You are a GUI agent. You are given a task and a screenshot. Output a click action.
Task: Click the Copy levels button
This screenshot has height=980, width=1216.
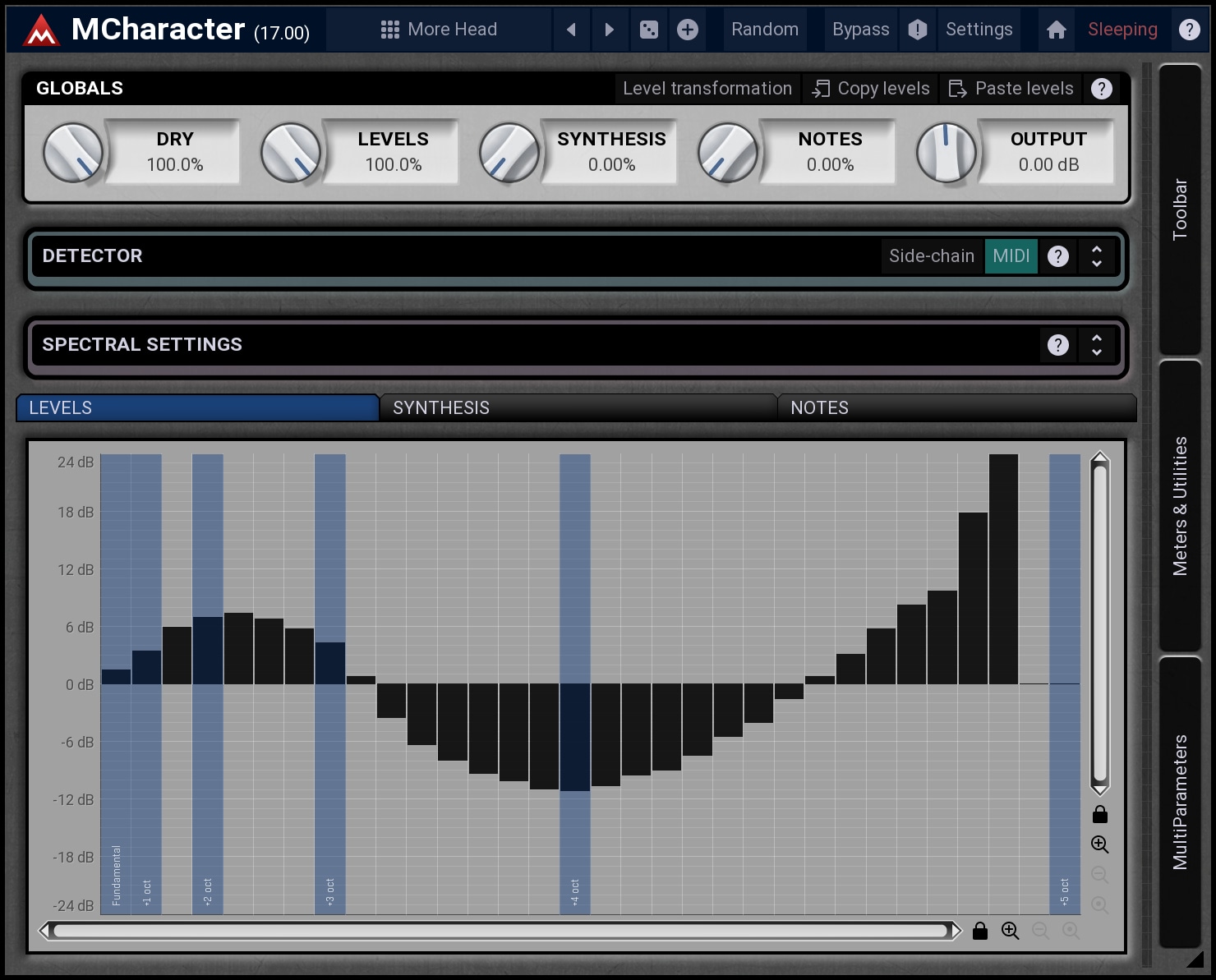point(871,89)
